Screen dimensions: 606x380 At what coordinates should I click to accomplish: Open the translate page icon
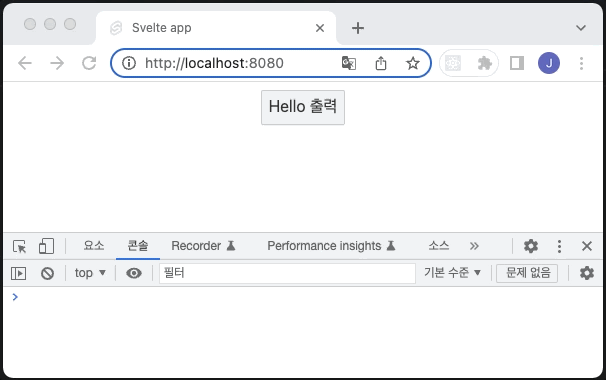pyautogui.click(x=349, y=63)
